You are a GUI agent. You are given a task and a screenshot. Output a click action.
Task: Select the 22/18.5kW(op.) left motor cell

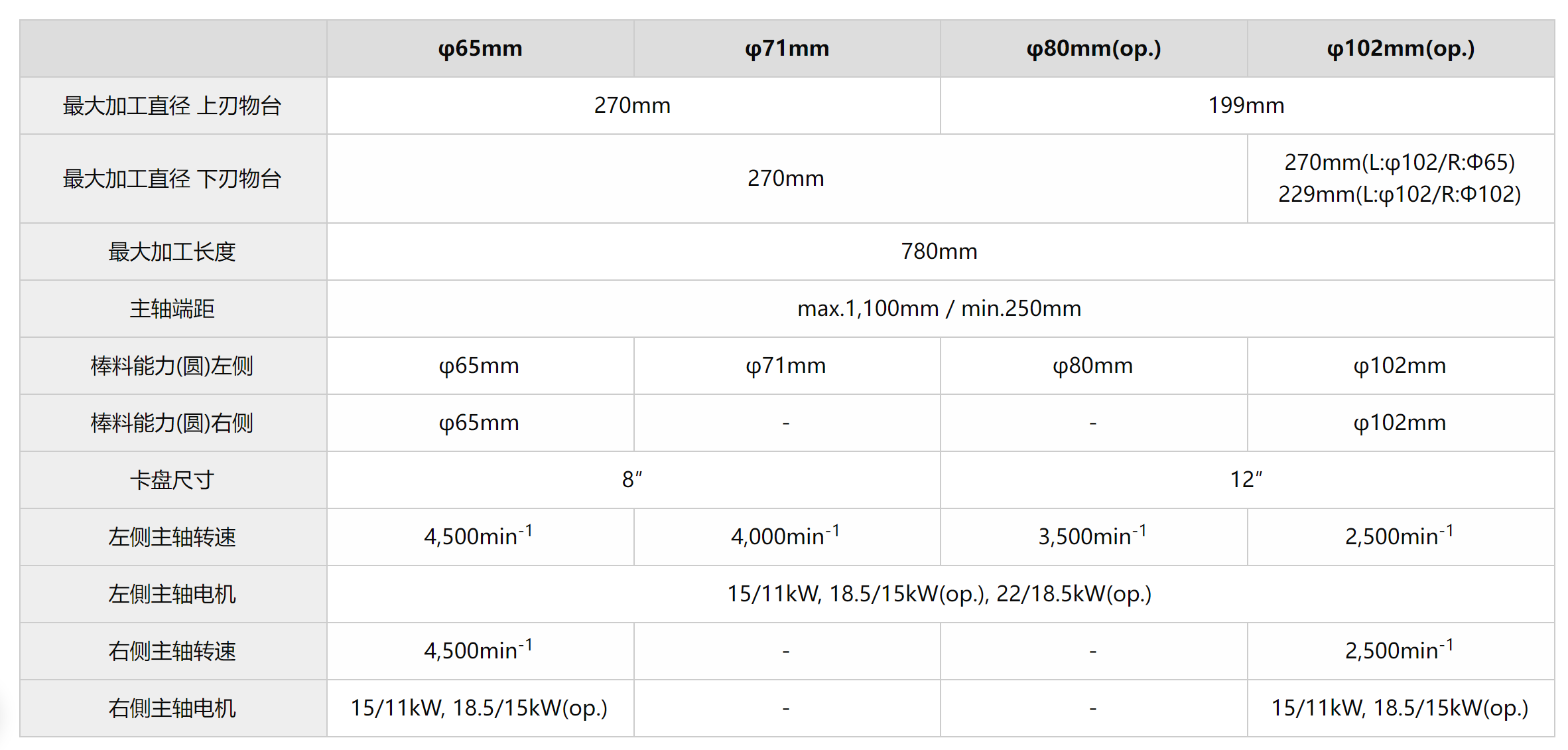click(1073, 594)
